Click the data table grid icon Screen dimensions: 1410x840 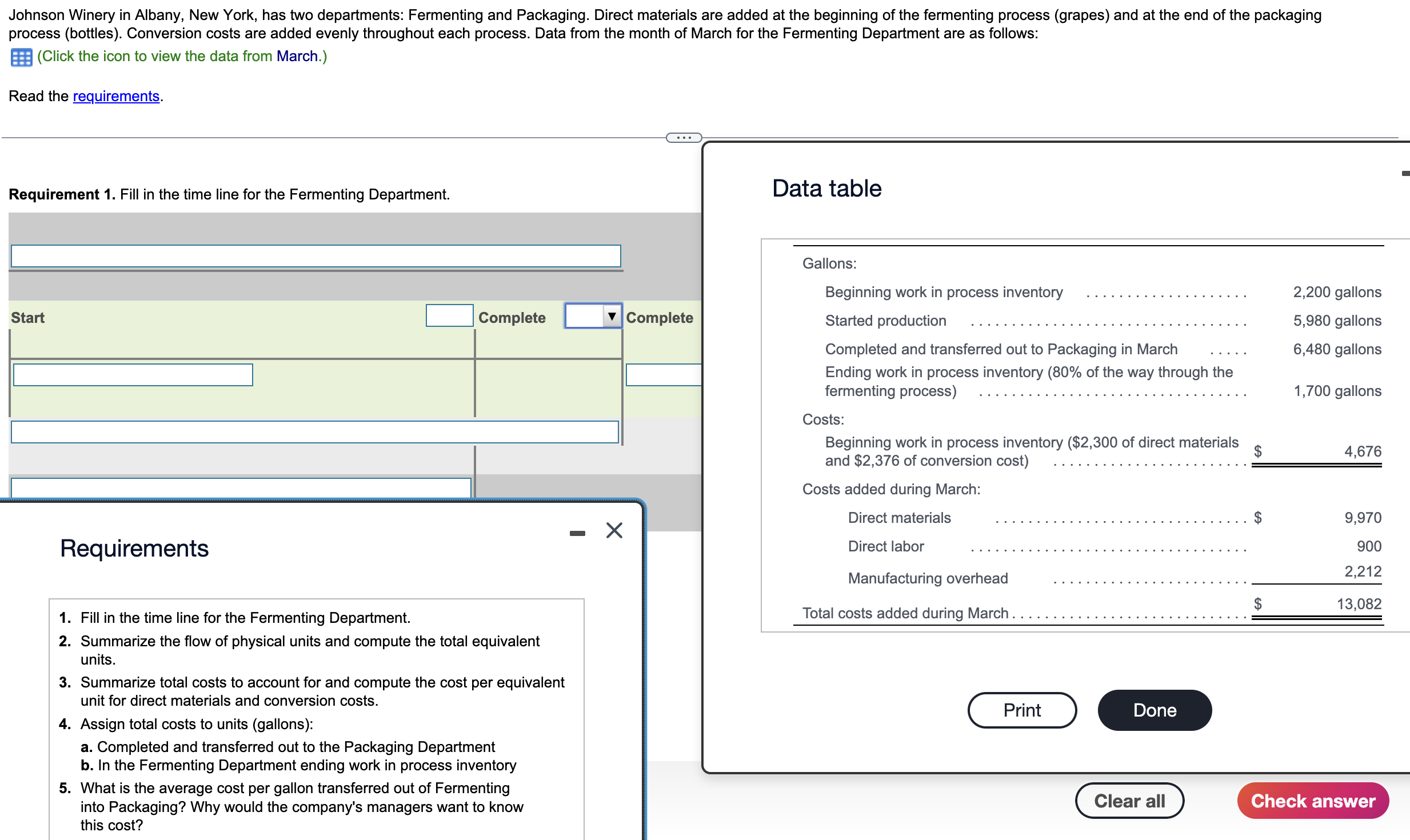(x=21, y=57)
